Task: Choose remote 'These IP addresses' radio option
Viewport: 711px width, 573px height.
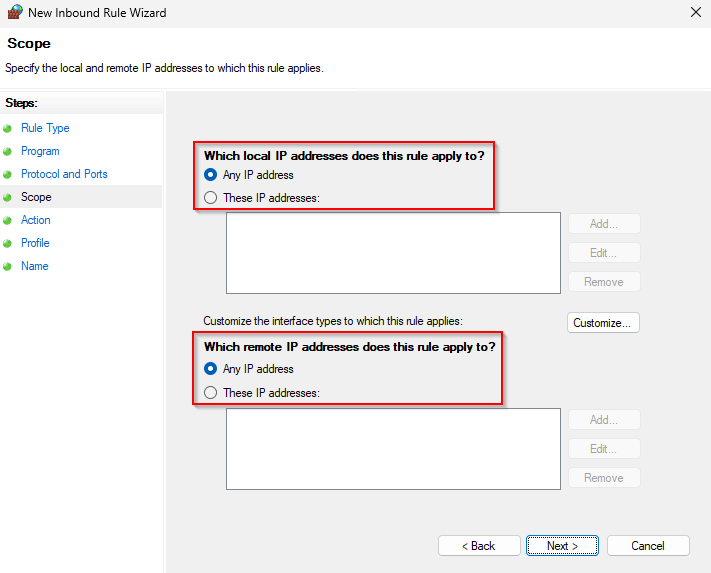Action: (210, 393)
